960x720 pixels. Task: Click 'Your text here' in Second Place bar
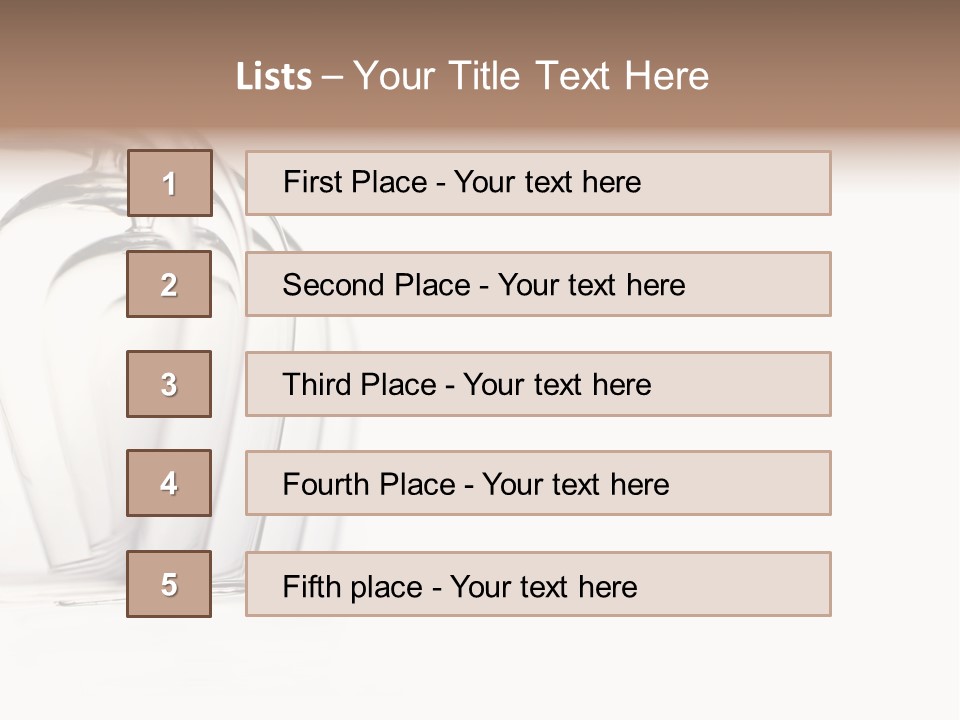(x=591, y=285)
